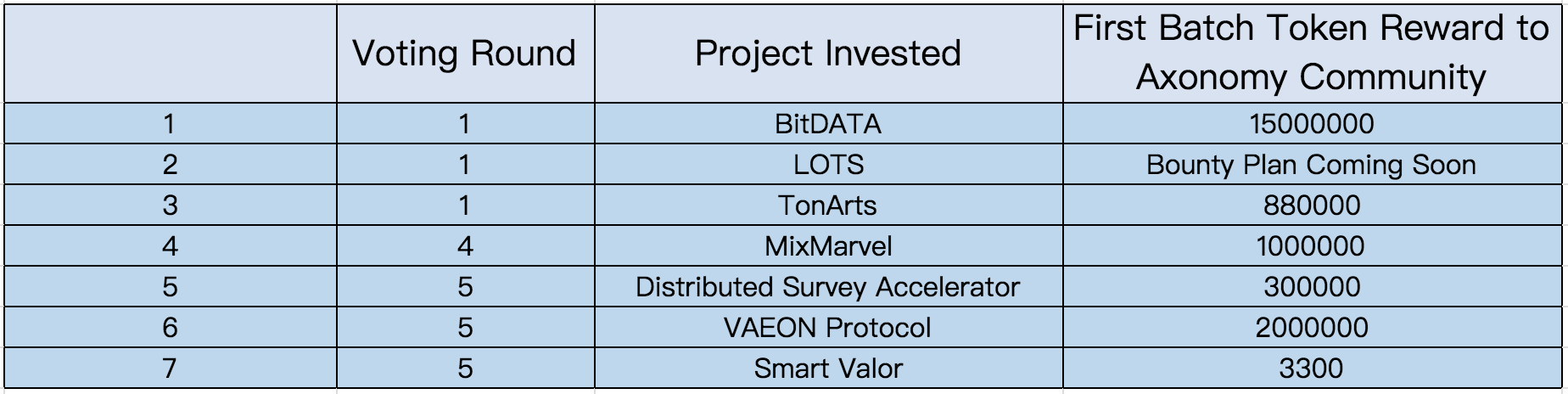Select row number 7 index cell
This screenshot has width=1568, height=394.
click(x=170, y=369)
